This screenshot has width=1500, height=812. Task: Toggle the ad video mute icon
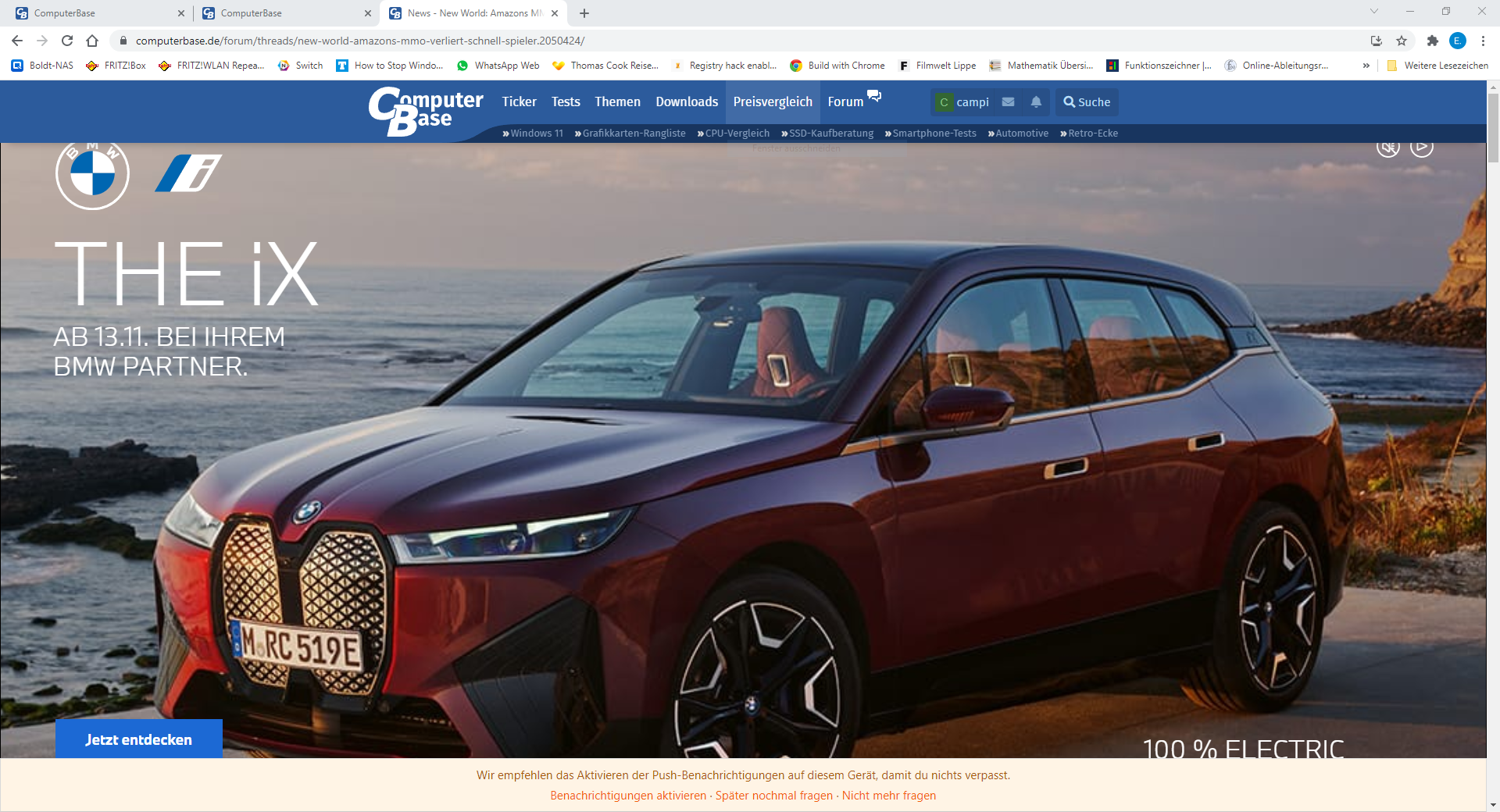(x=1388, y=148)
